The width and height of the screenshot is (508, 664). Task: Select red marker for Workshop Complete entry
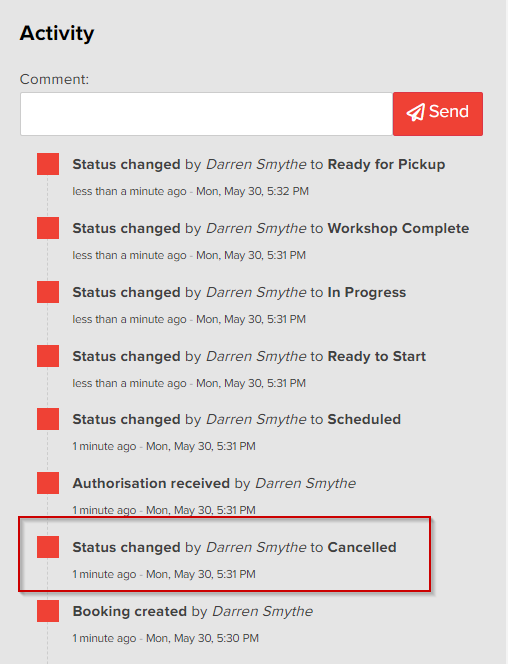pos(48,228)
